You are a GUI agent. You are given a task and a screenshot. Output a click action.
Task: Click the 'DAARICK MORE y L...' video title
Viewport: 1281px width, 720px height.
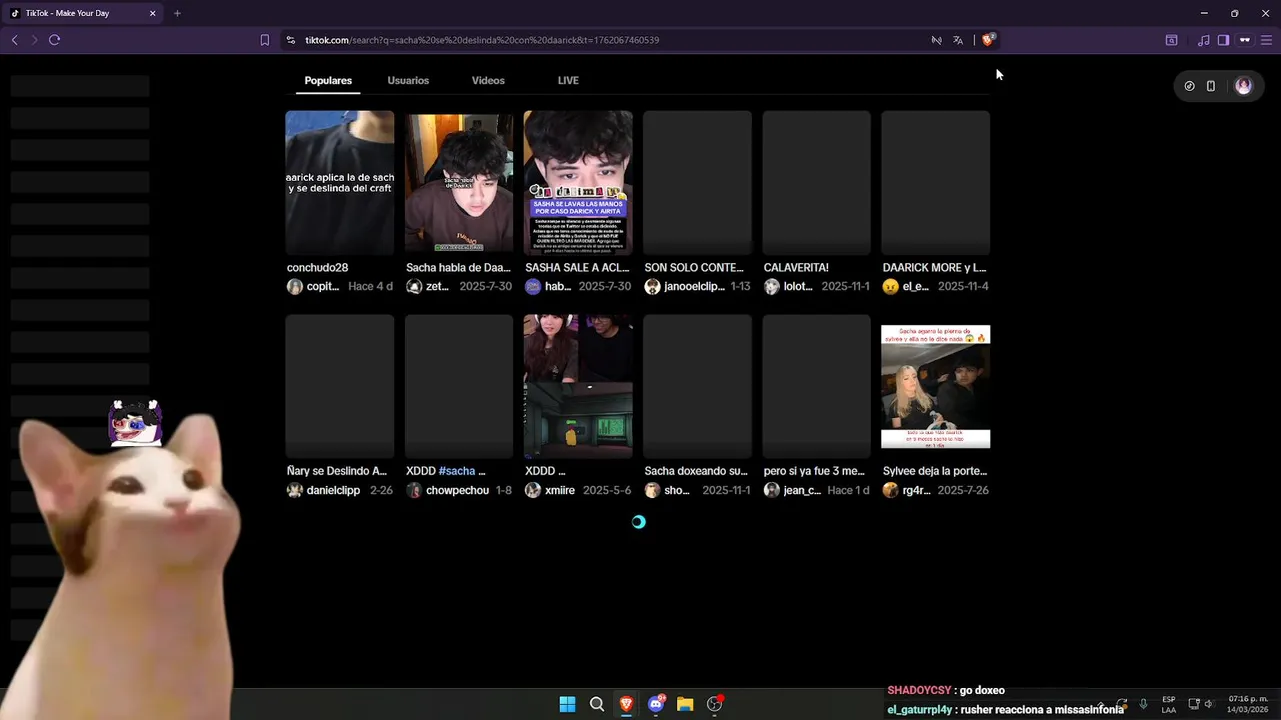934,268
